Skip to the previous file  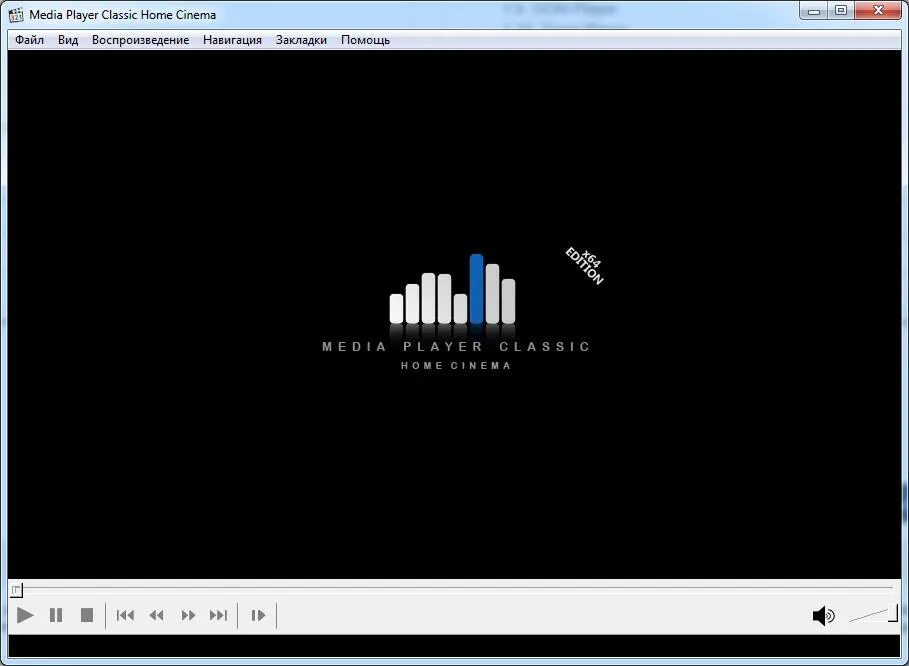pyautogui.click(x=125, y=615)
